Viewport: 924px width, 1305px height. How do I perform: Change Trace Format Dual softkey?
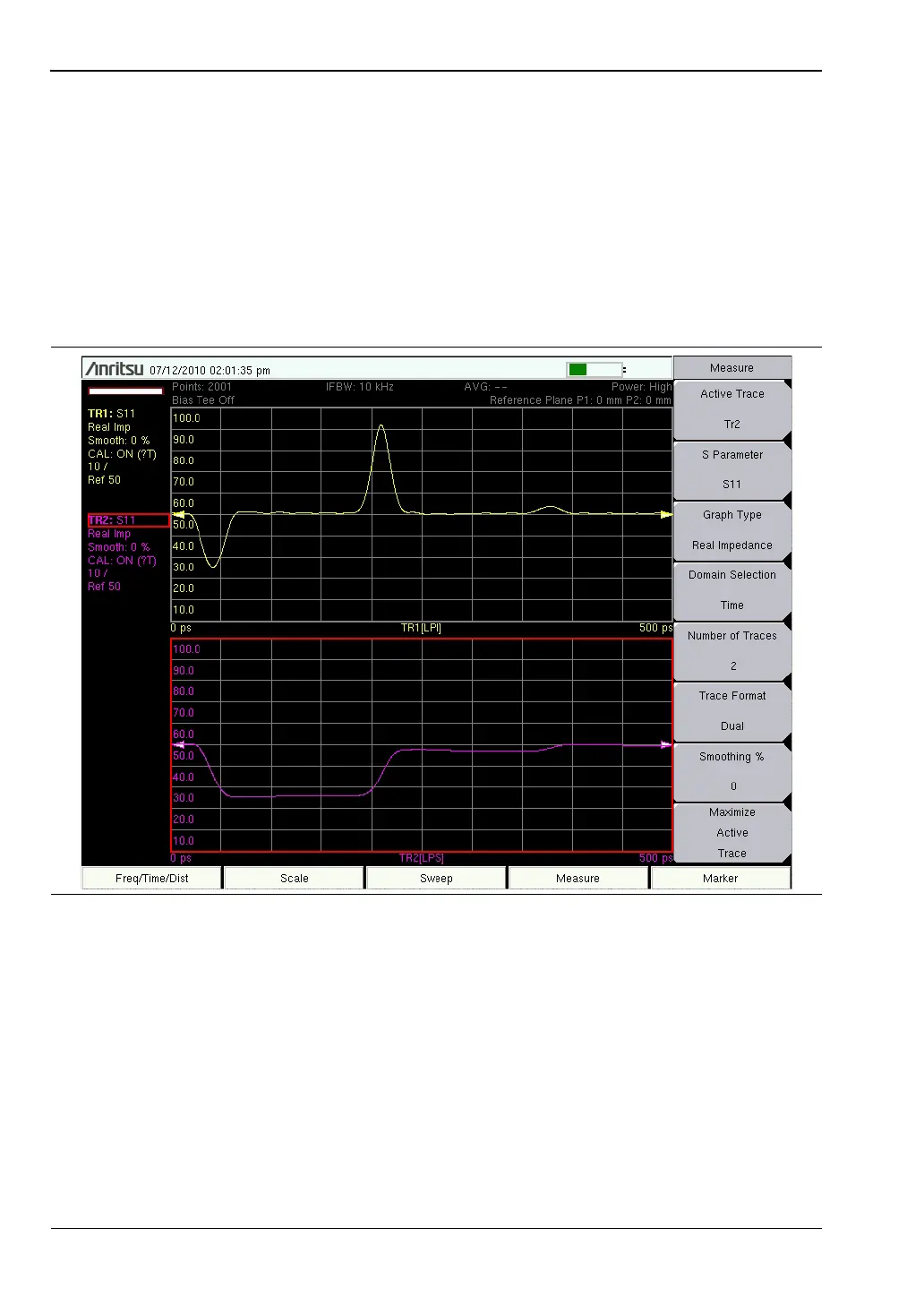(x=732, y=711)
